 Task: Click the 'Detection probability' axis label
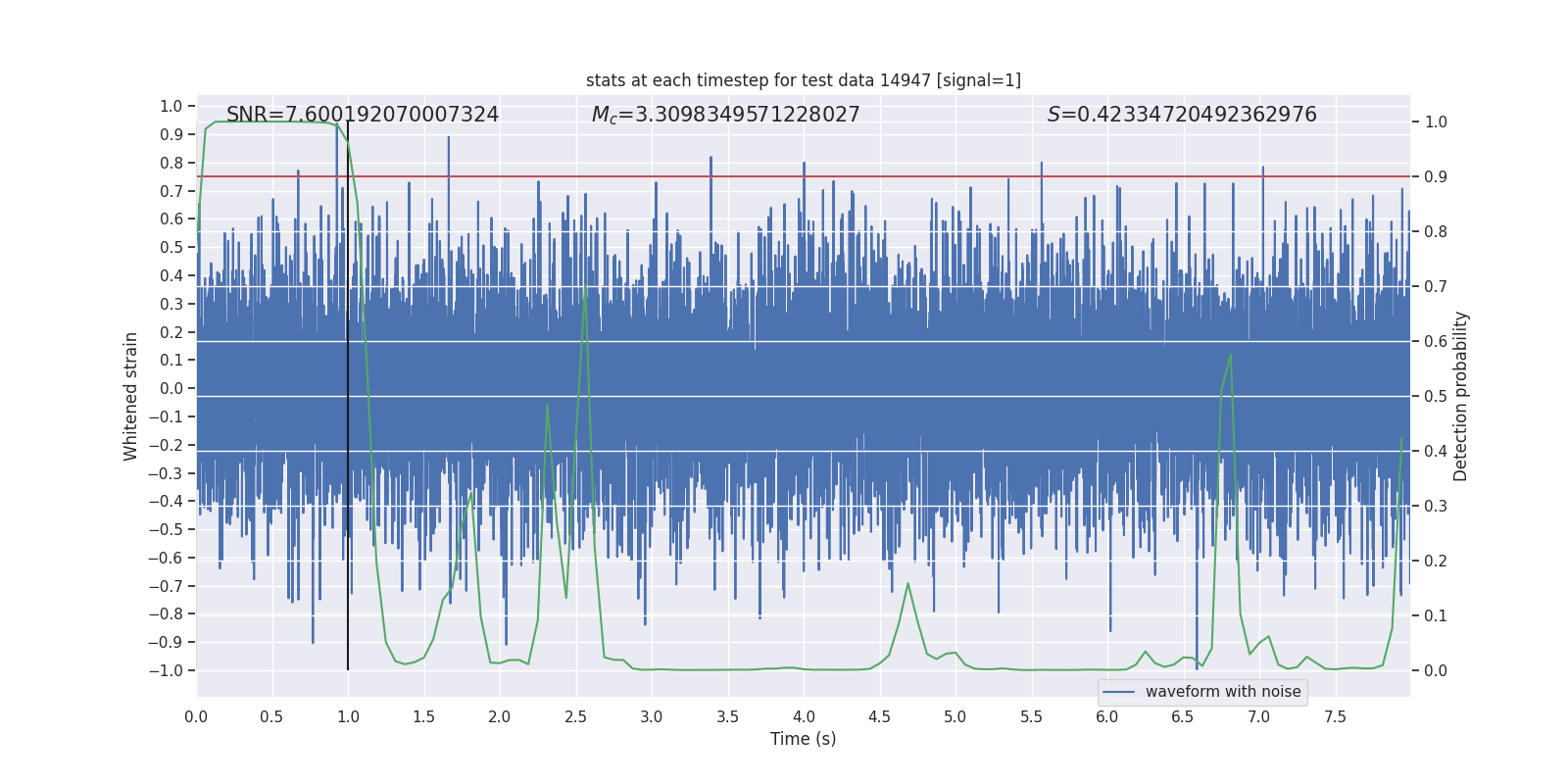1461,396
